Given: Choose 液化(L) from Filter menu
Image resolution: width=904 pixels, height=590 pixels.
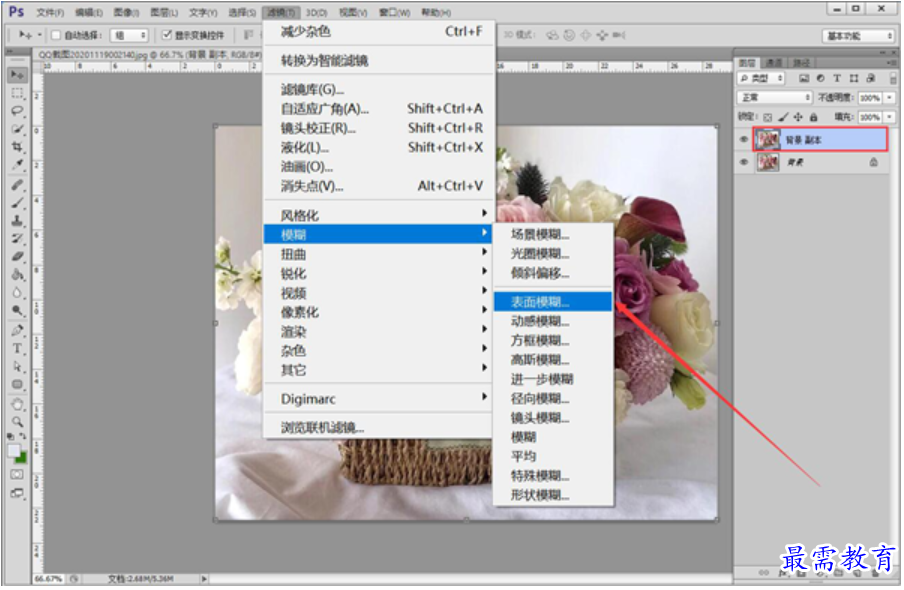Looking at the screenshot, I should click(x=379, y=147).
